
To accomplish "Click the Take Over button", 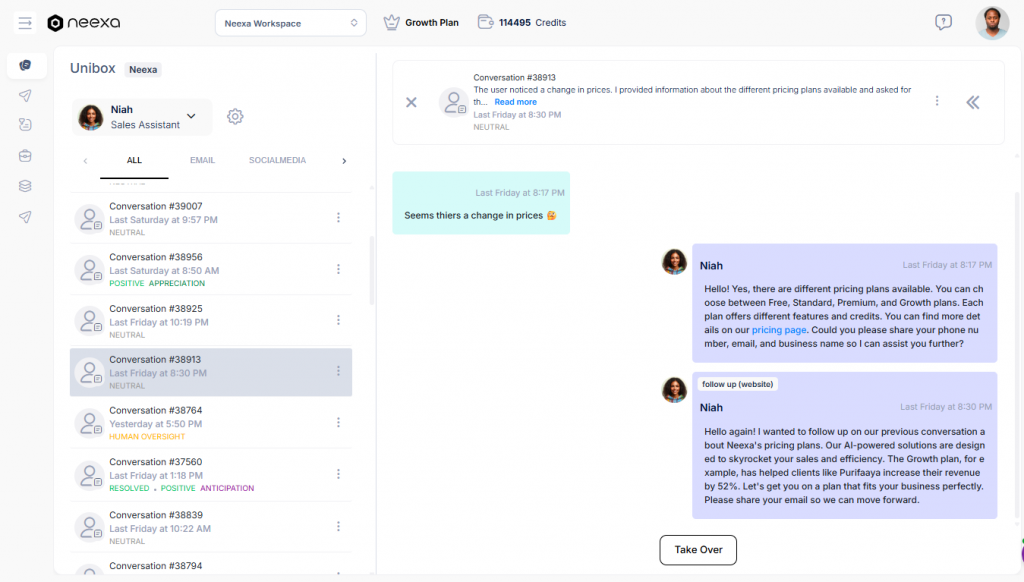I will [698, 550].
